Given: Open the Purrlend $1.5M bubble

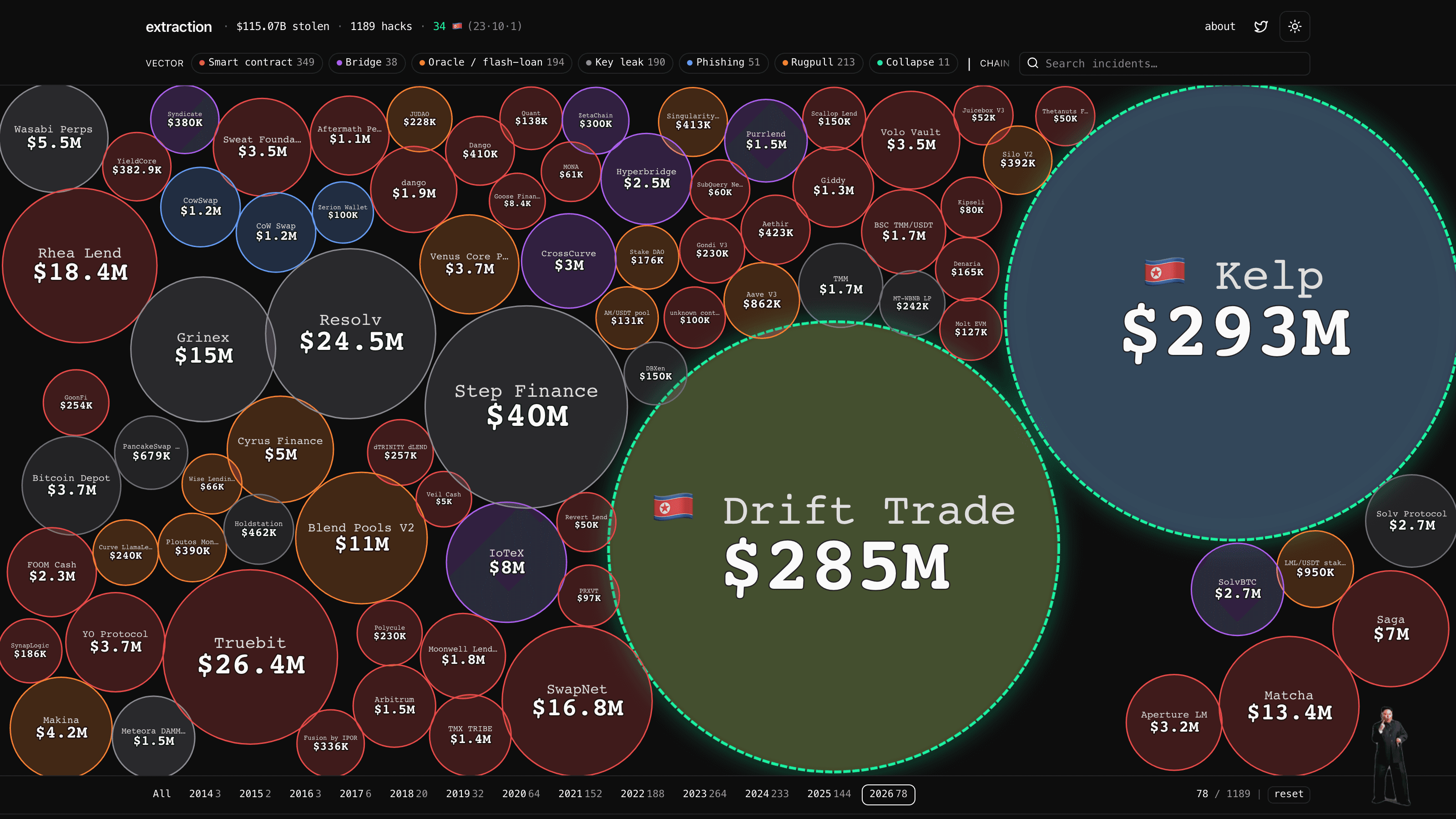Looking at the screenshot, I should click(x=766, y=140).
